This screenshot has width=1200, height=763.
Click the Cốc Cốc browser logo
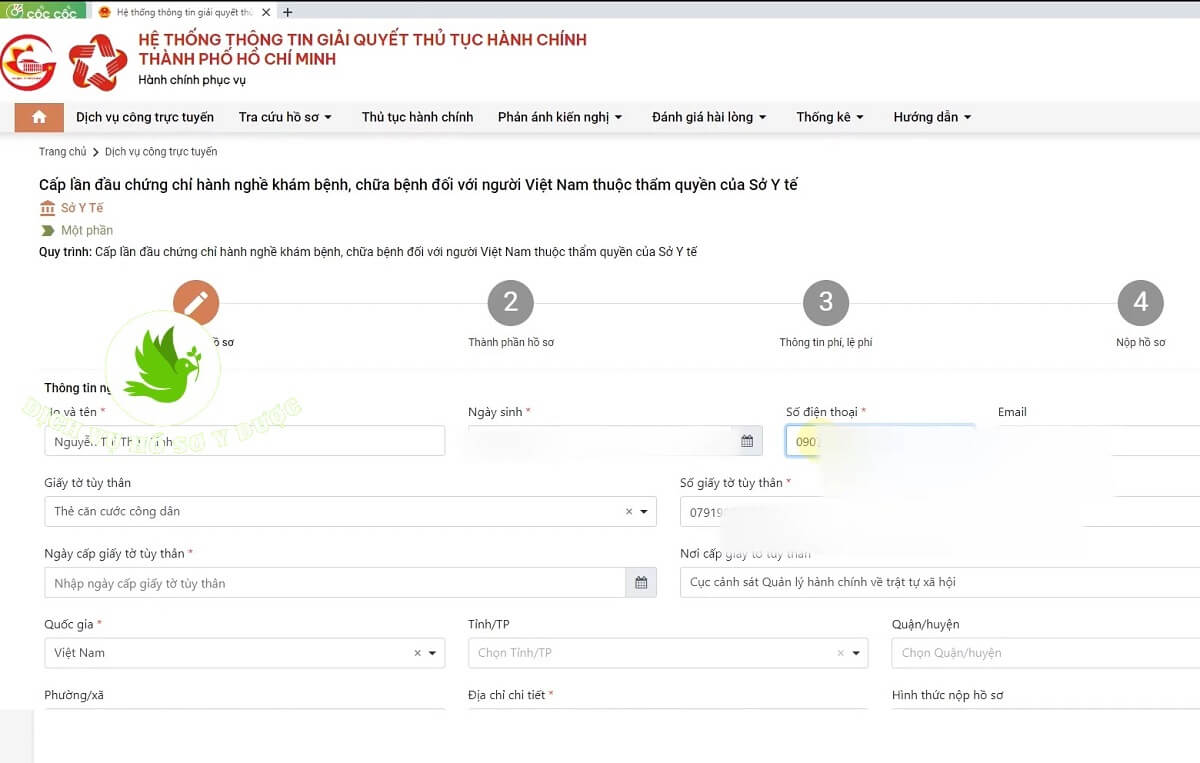point(42,12)
